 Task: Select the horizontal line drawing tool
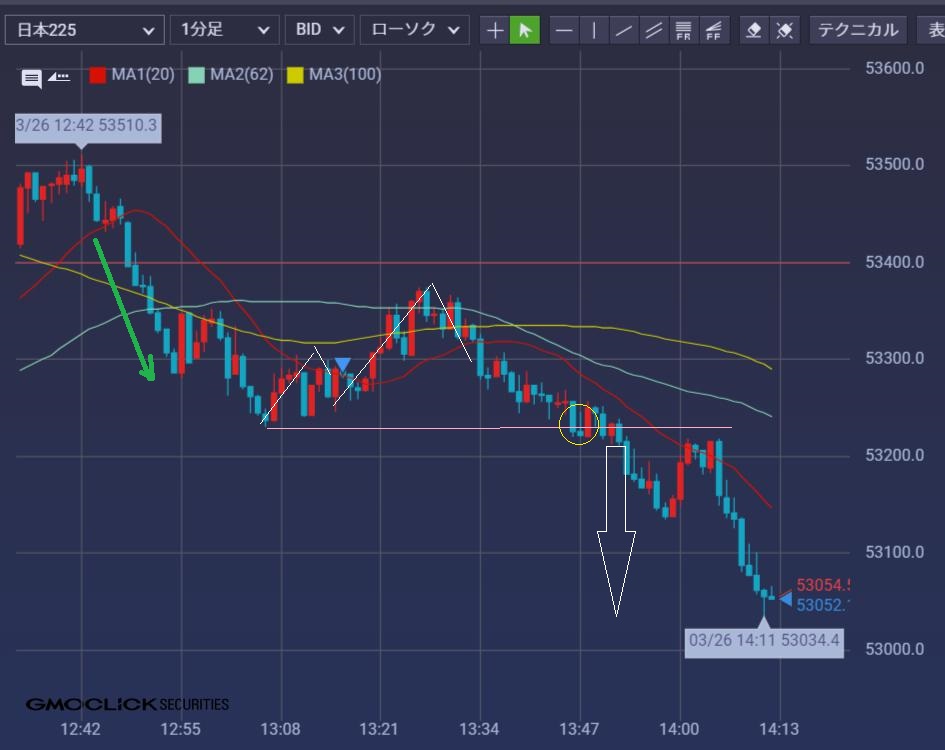[564, 30]
